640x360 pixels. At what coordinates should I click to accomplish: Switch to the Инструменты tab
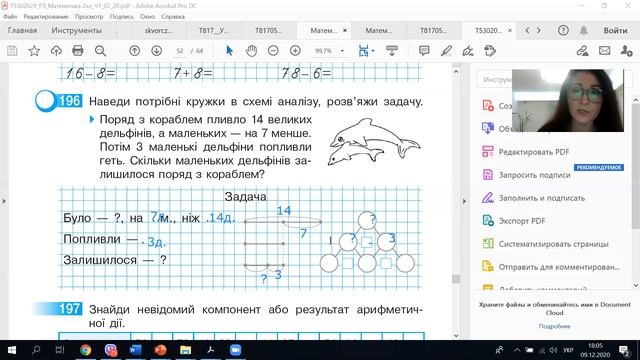(76, 30)
